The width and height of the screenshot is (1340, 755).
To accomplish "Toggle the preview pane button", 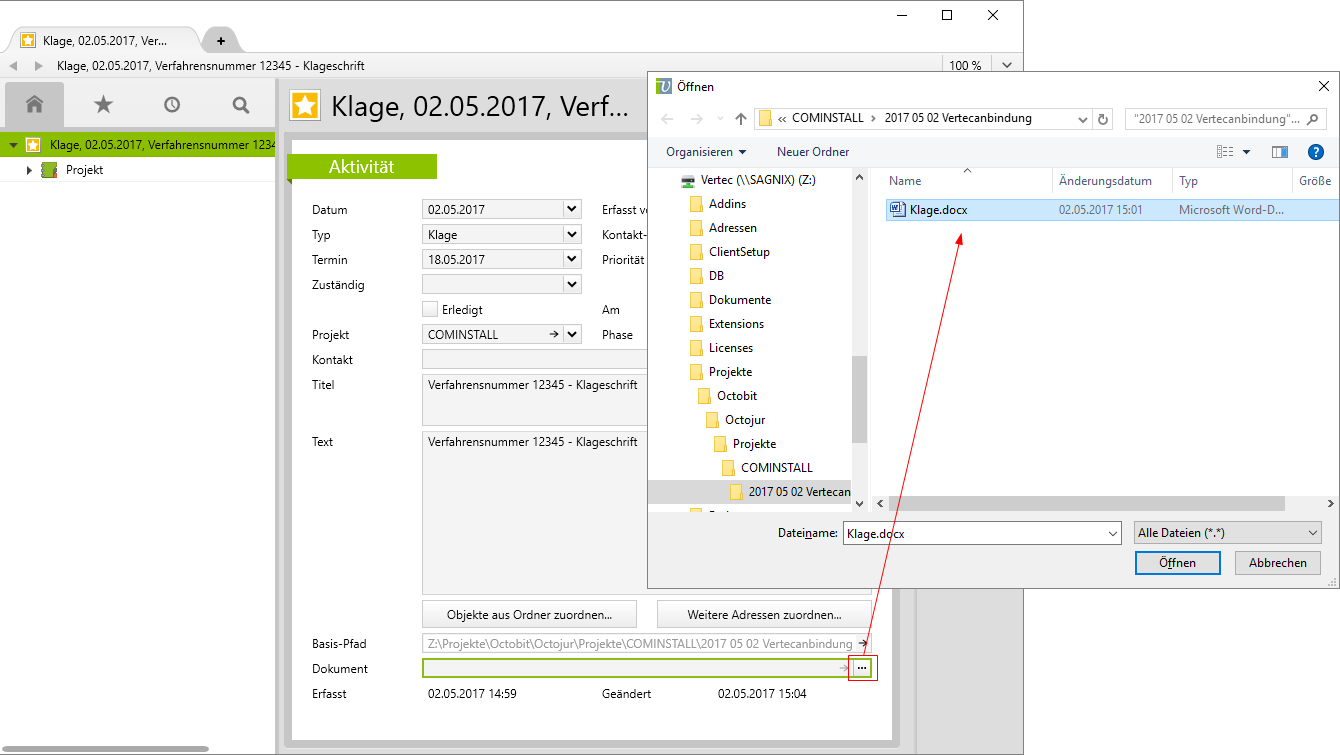I will click(x=1279, y=152).
